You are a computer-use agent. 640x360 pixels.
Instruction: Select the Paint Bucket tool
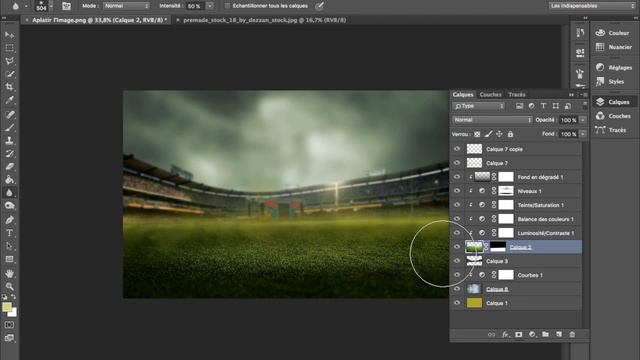pos(9,180)
